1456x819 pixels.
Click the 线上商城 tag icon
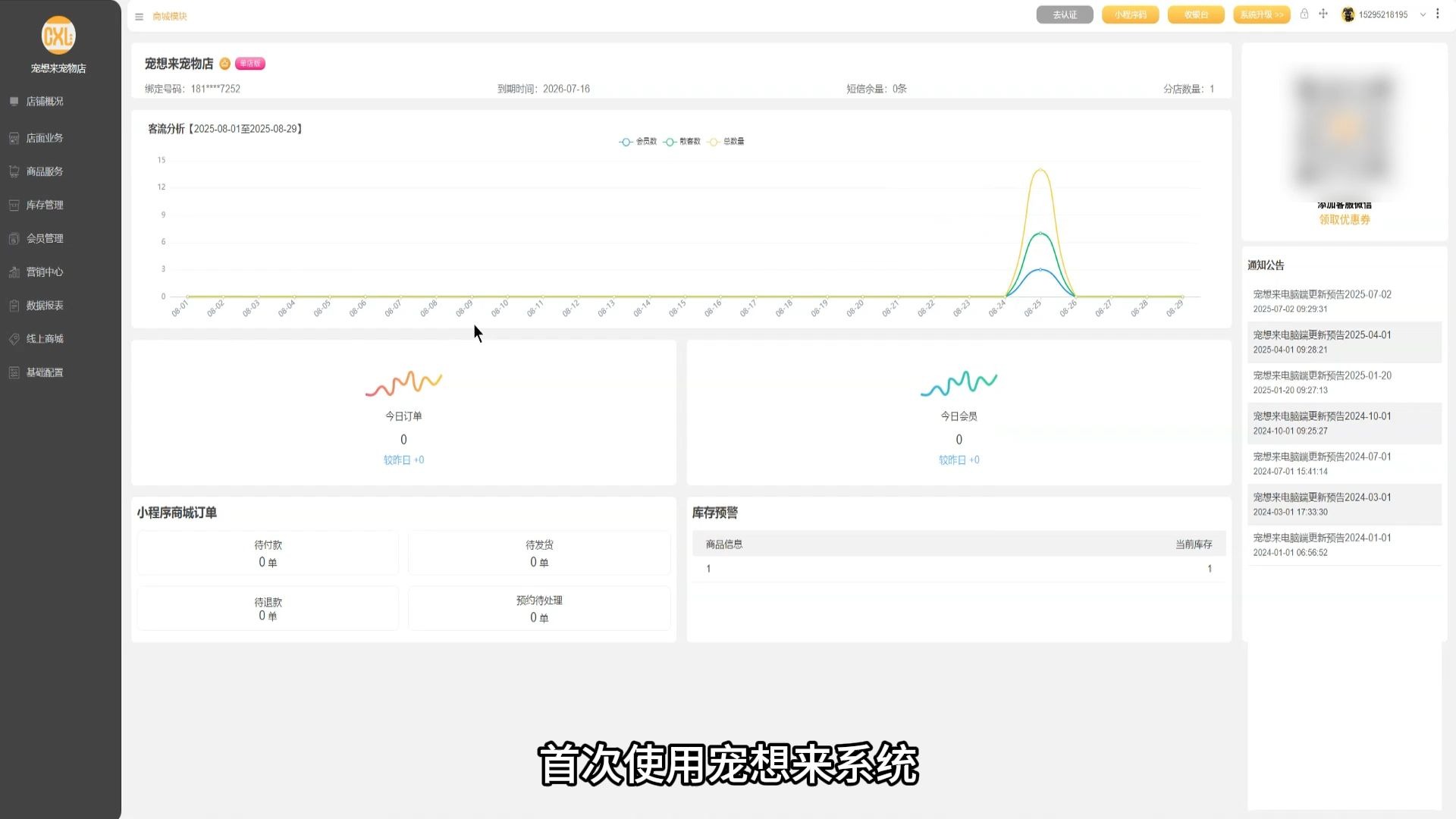[x=14, y=339]
